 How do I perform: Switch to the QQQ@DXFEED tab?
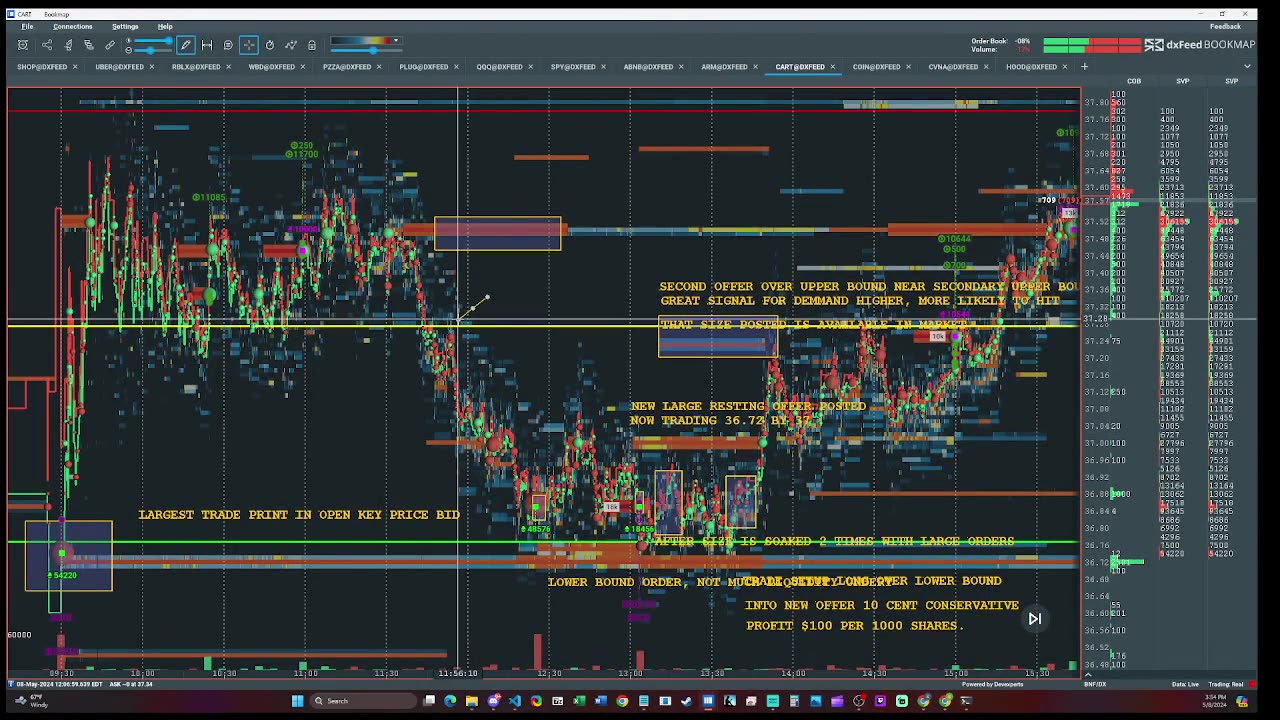500,67
